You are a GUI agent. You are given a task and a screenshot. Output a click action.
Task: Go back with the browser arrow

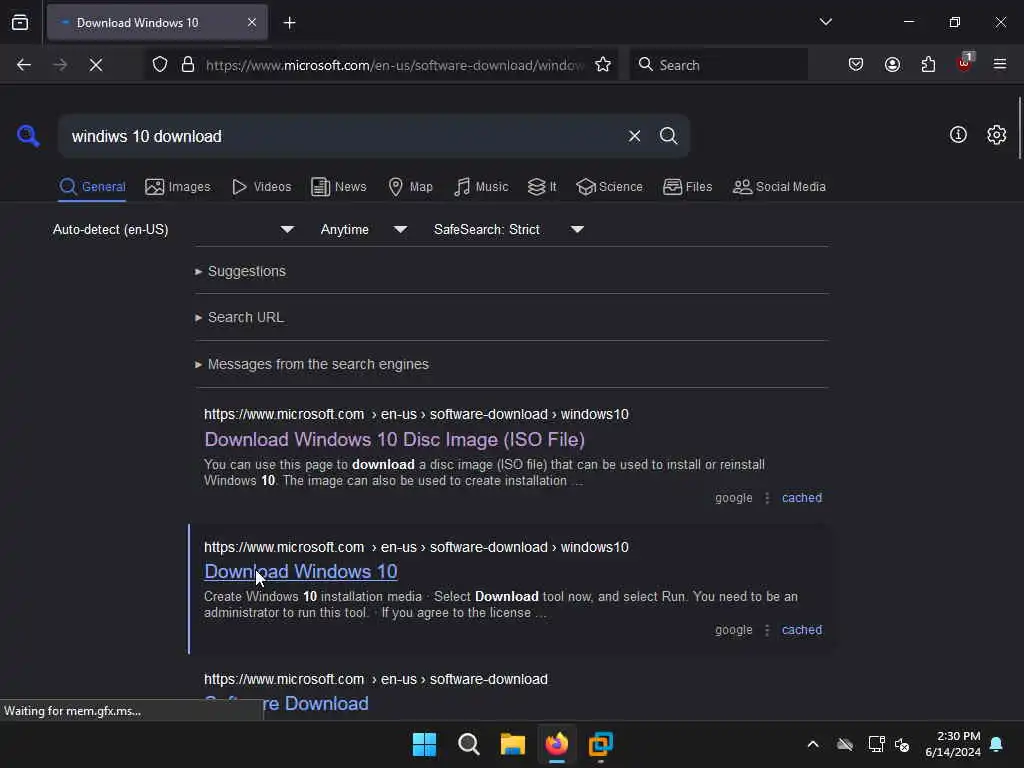point(24,65)
